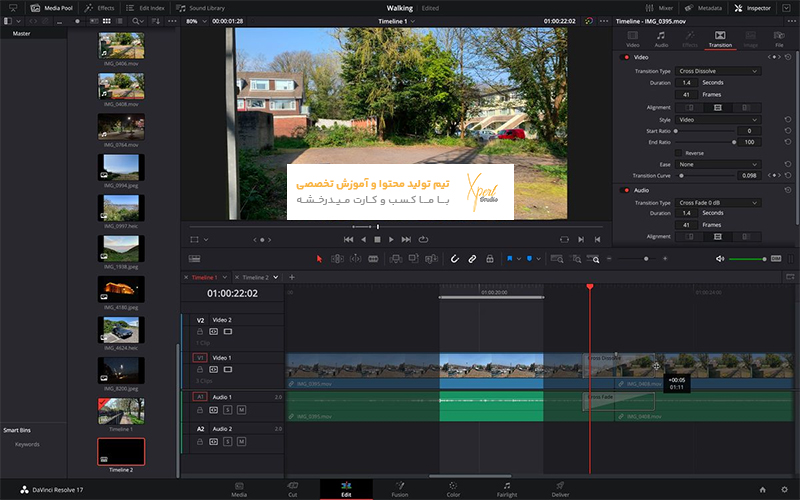Open the Effects panel button
Screen dimensions: 800x500
(99, 8)
